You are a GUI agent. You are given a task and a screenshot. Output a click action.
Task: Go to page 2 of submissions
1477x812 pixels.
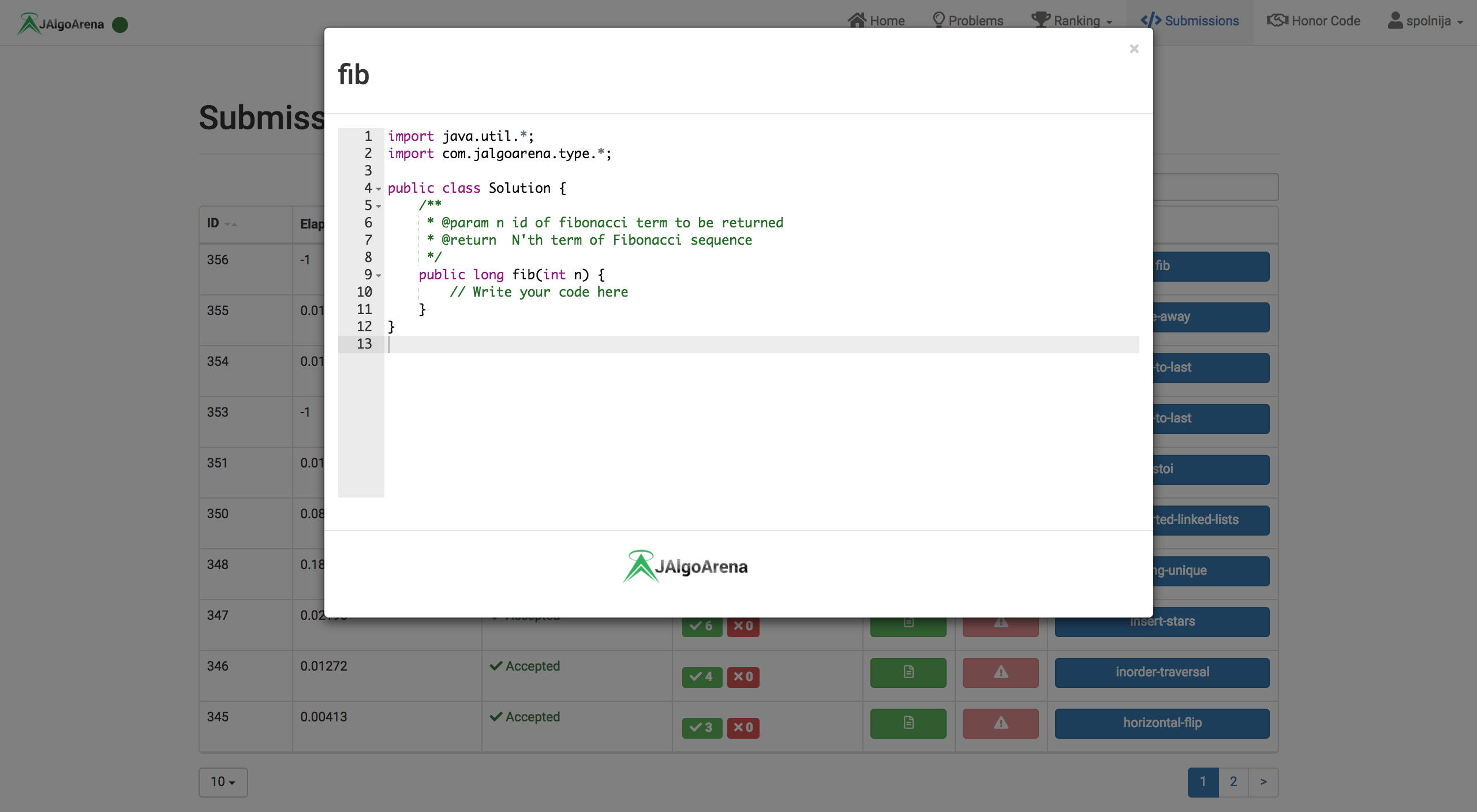(x=1233, y=782)
